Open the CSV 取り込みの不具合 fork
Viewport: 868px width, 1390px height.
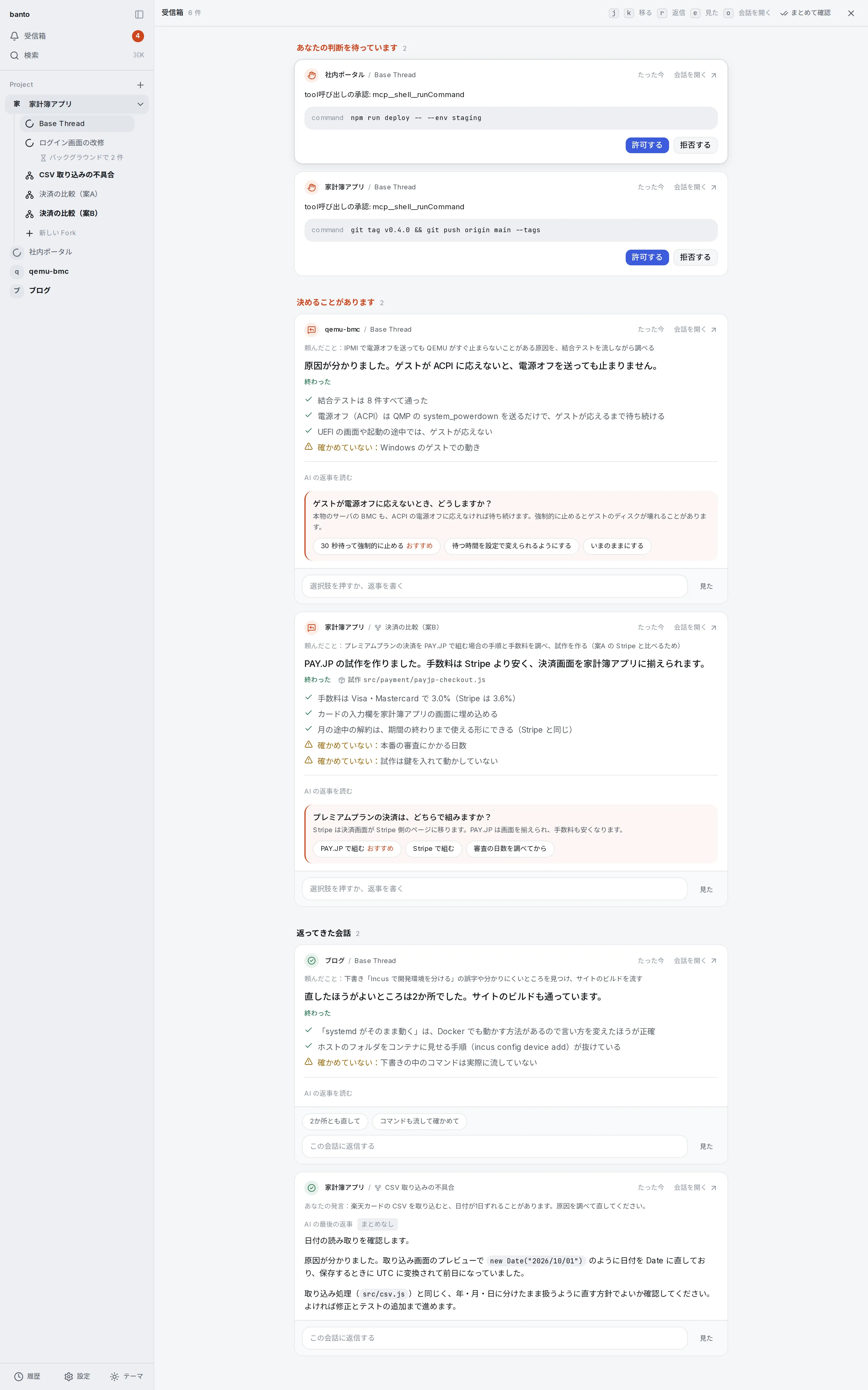pos(77,175)
